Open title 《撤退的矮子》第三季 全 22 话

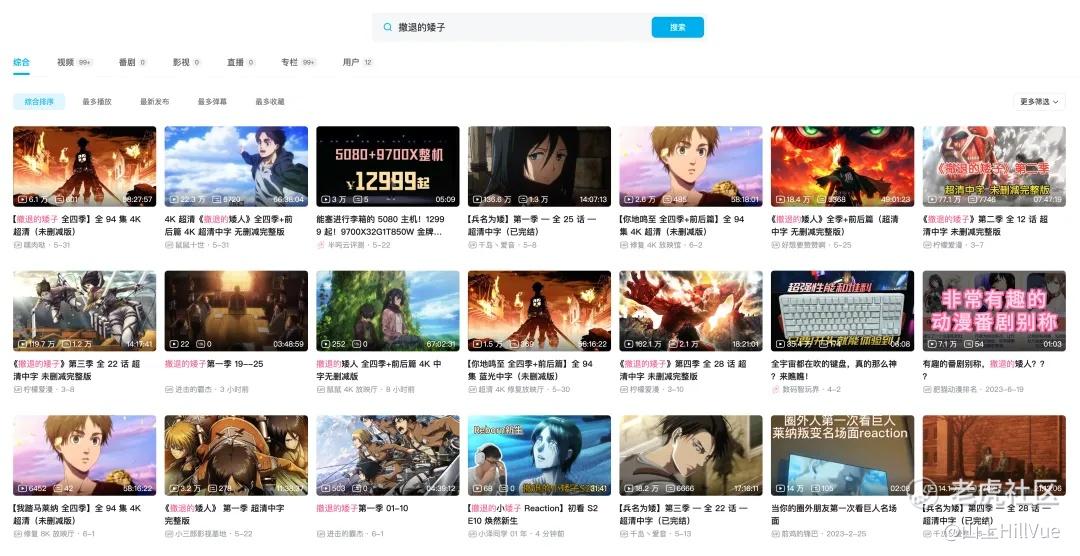coord(76,370)
